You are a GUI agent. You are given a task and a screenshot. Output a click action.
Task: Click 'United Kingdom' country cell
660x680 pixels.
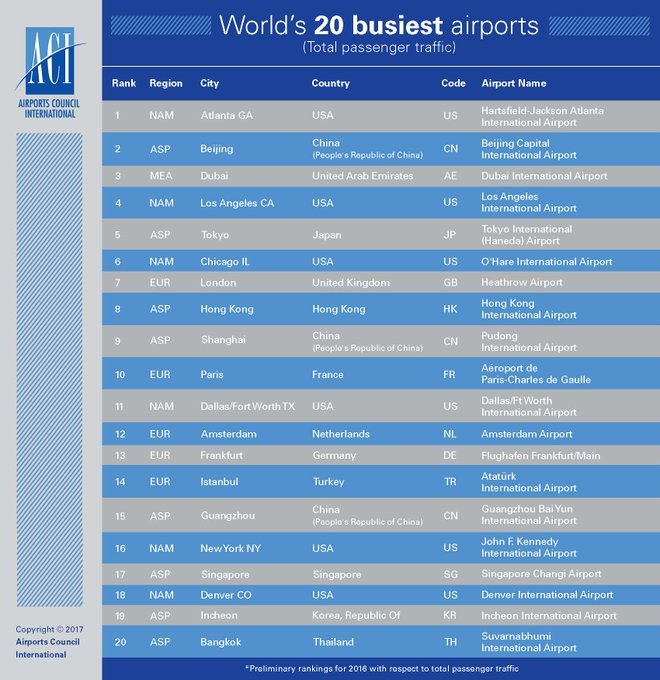click(x=351, y=283)
